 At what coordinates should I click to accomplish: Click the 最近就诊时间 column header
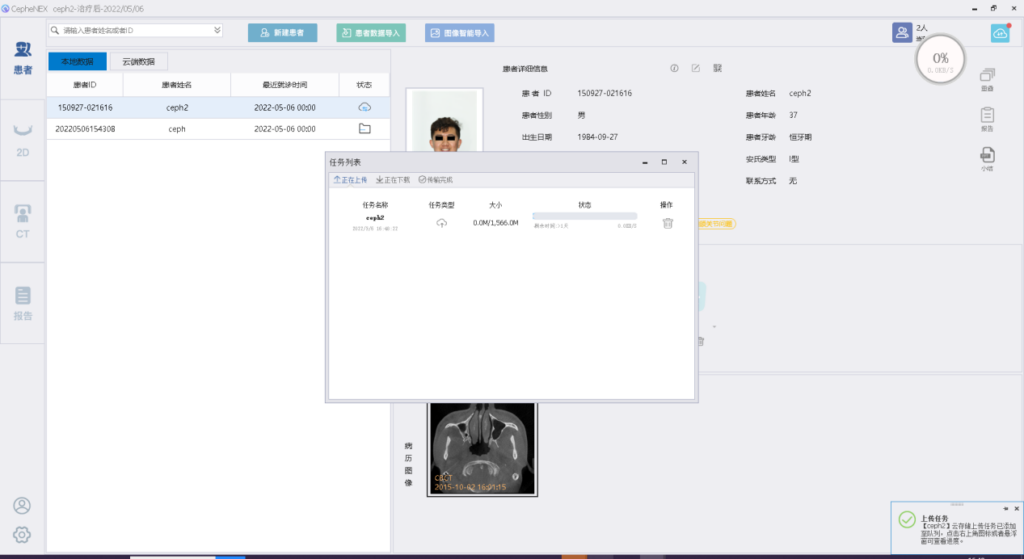point(285,85)
